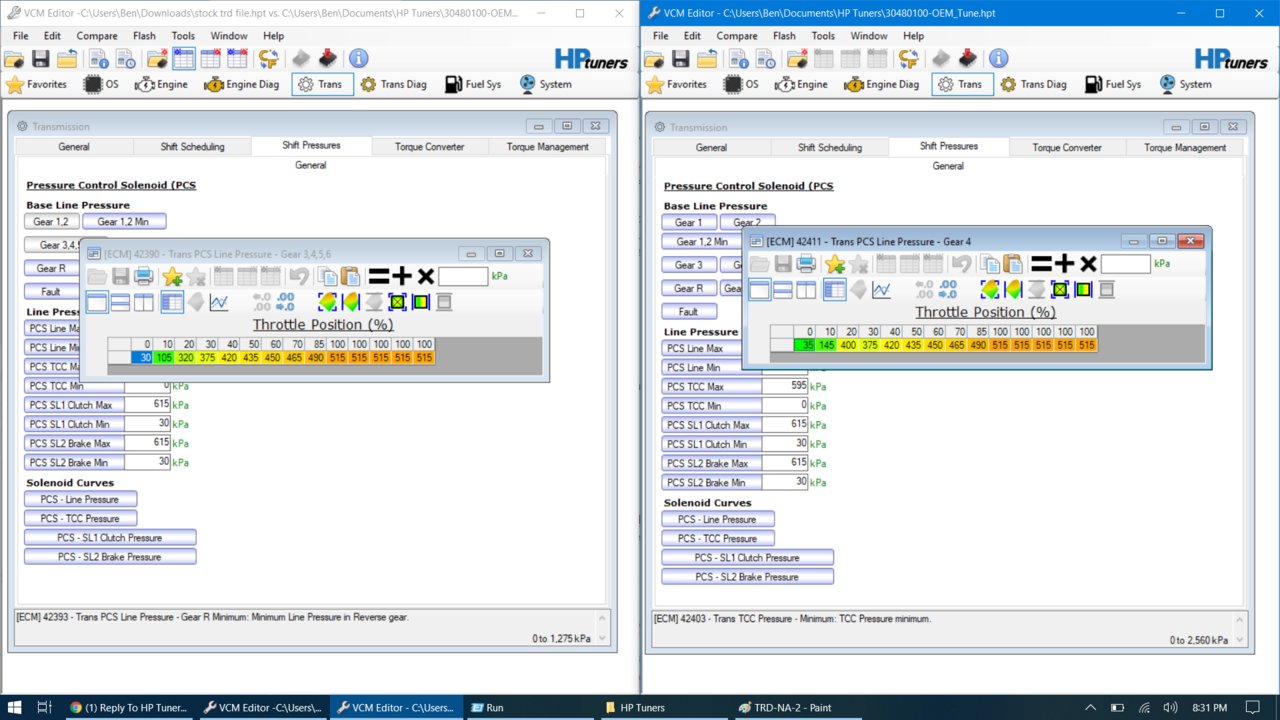This screenshot has width=1280, height=720.
Task: Switch to Torque Management tab in right Transmission window
Action: 1185,147
